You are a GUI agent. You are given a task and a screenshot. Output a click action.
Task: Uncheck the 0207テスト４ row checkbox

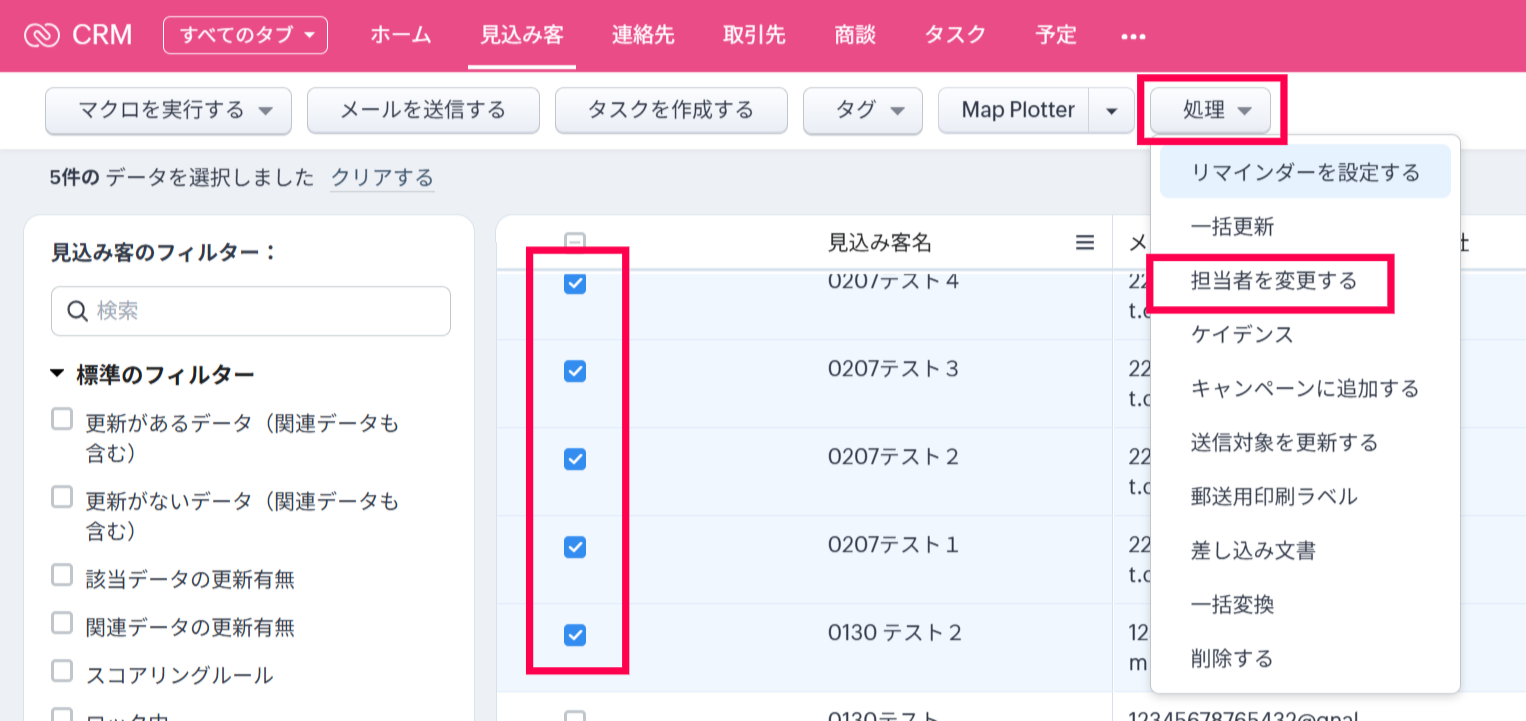pyautogui.click(x=575, y=284)
